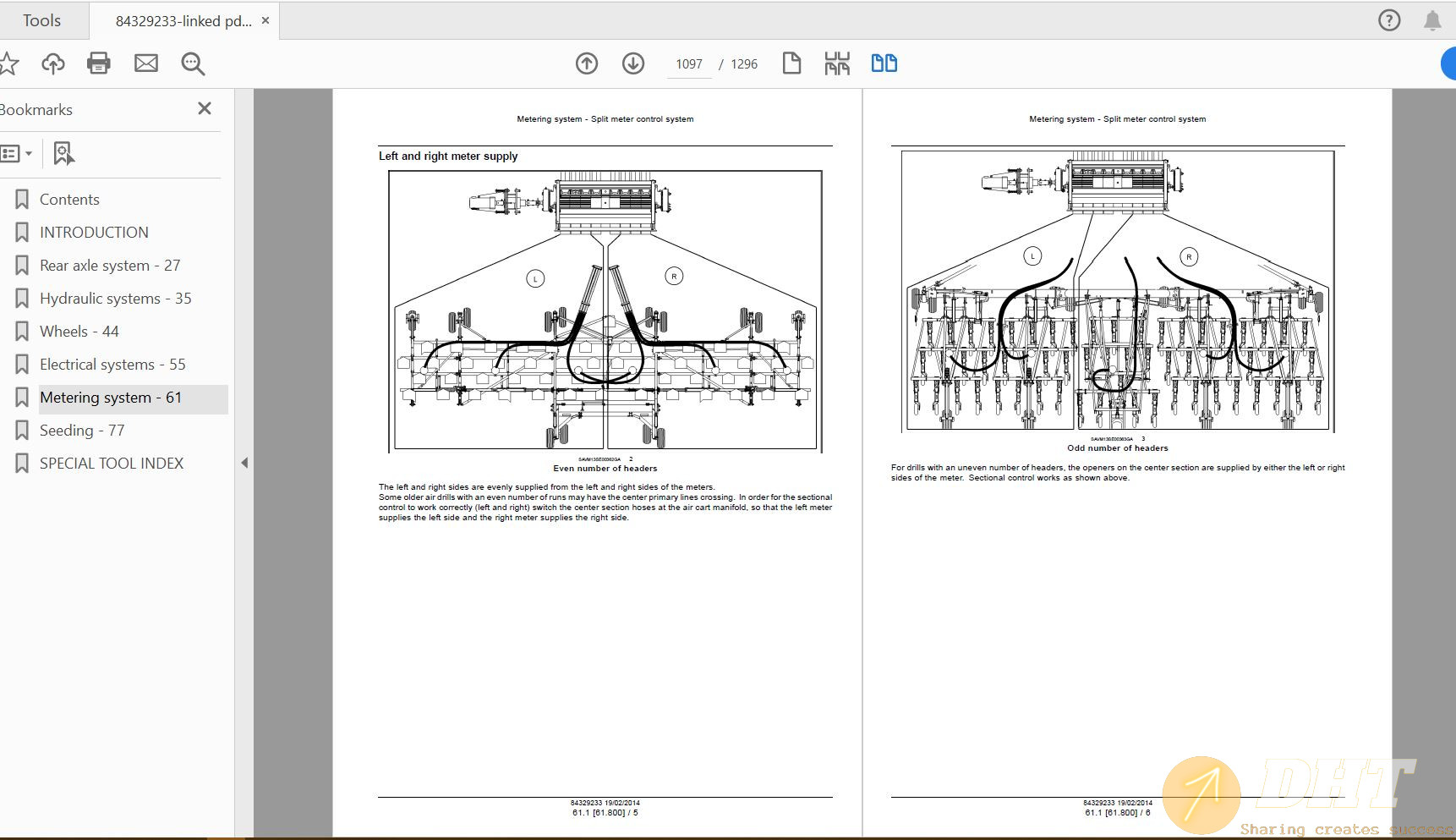Click the Odd number of headers diagram
Screen dimensions: 1456x840
click(1118, 291)
